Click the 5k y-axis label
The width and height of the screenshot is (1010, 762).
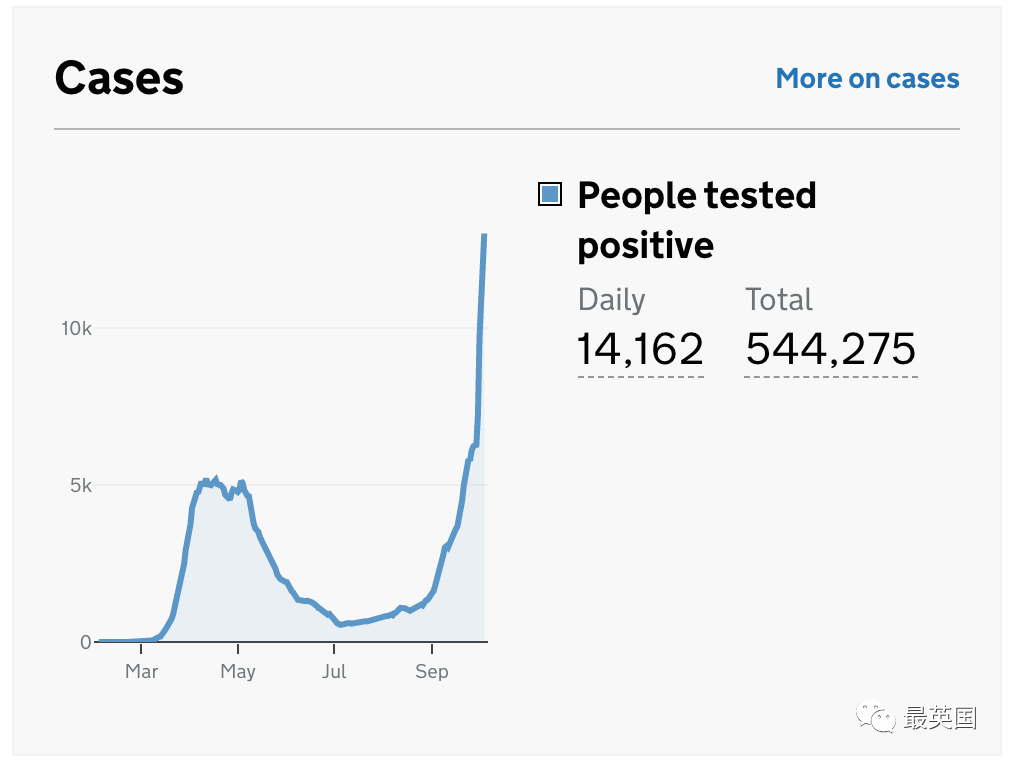[81, 485]
